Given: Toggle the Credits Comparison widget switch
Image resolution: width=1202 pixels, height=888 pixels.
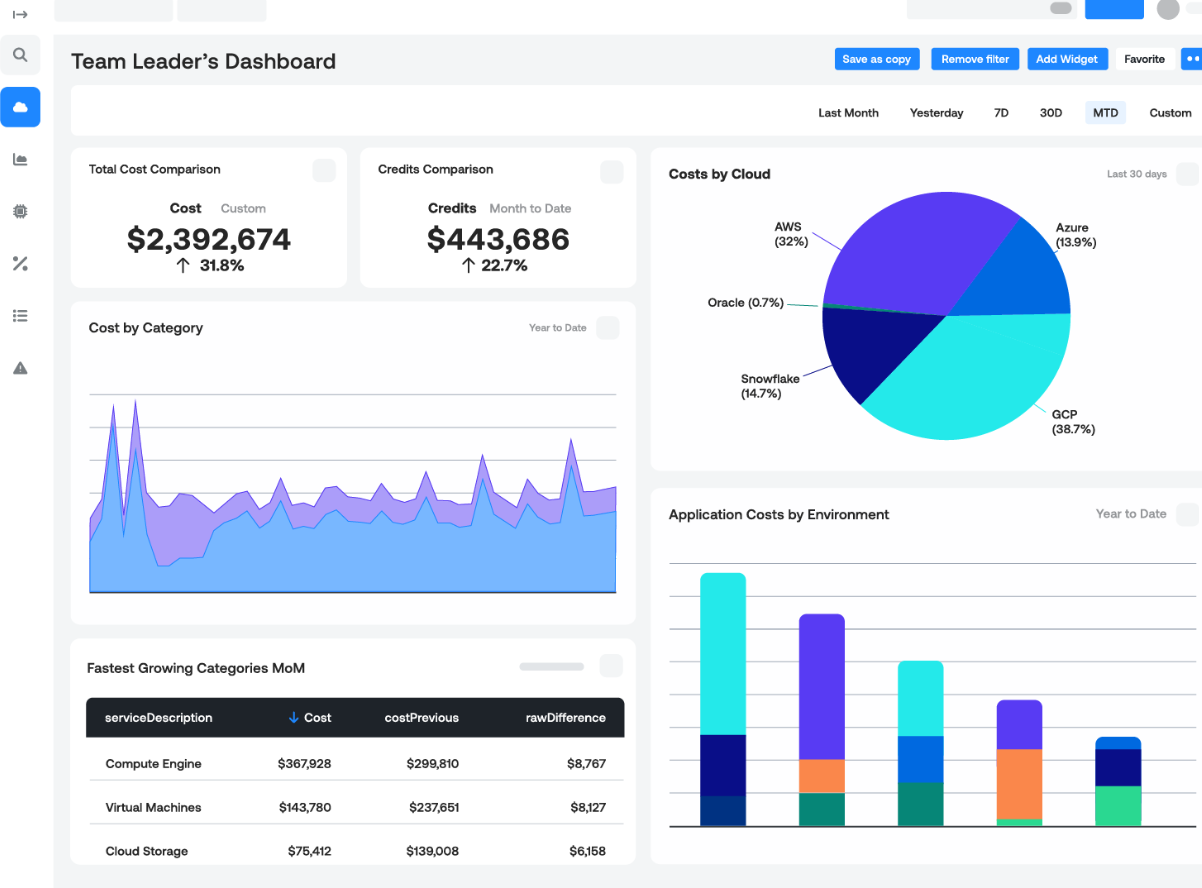Looking at the screenshot, I should [x=611, y=172].
